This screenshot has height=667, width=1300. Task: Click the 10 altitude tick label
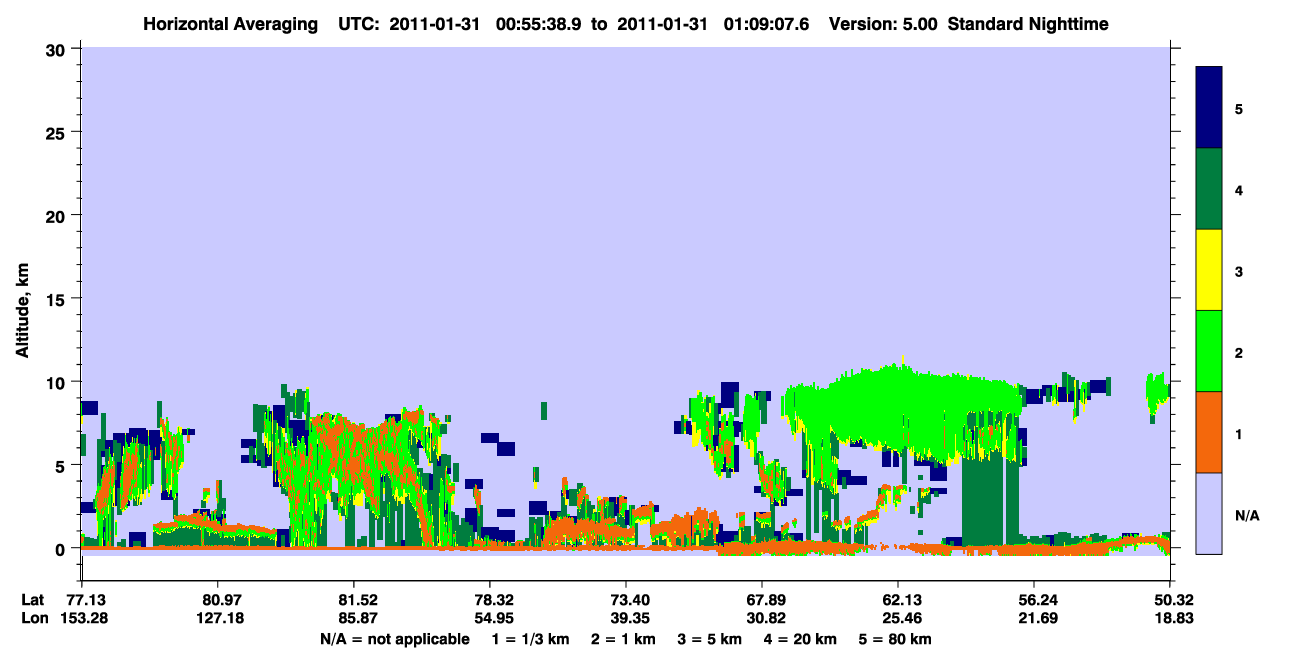[x=58, y=382]
